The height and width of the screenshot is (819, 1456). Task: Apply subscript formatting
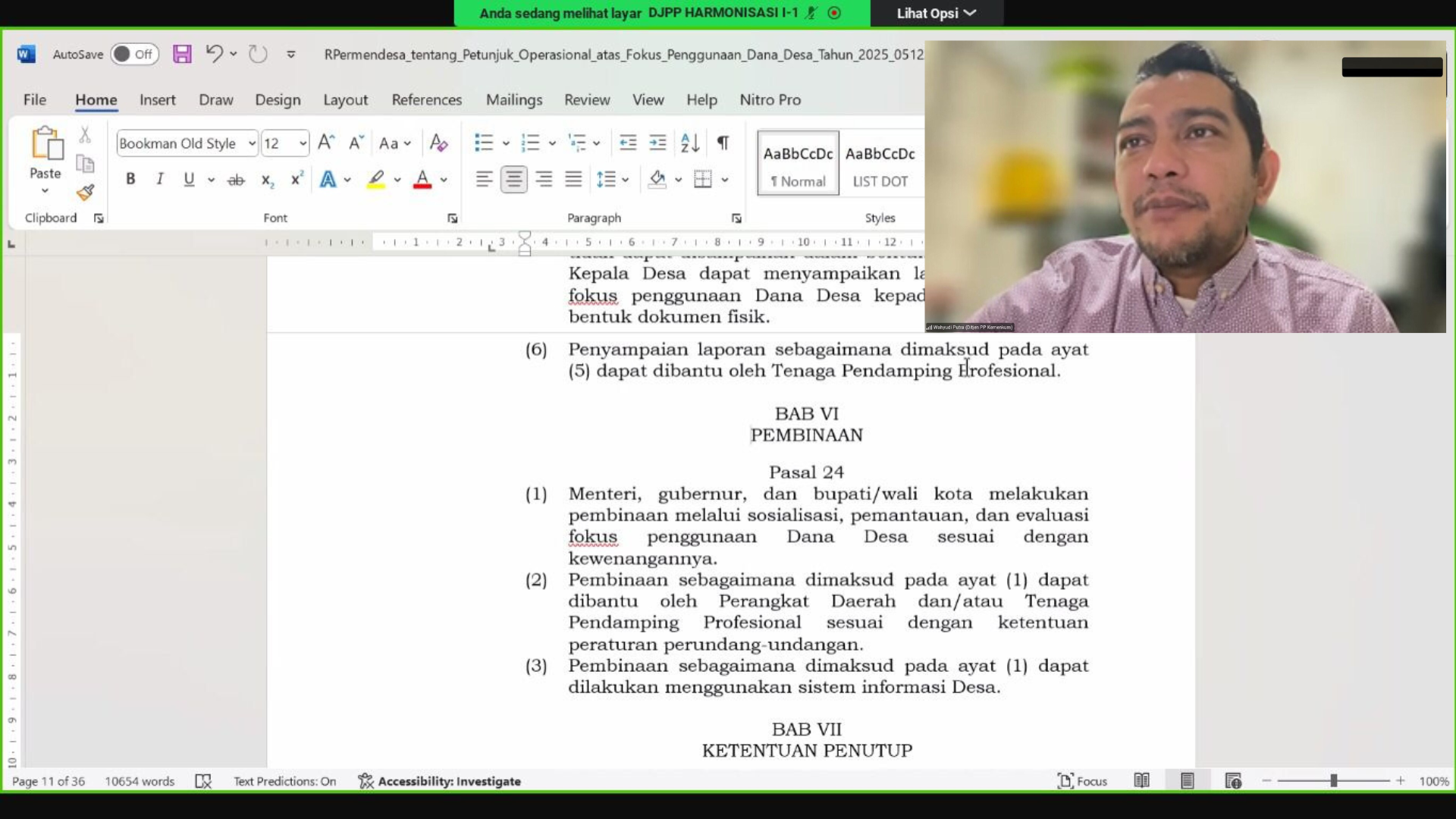267,180
